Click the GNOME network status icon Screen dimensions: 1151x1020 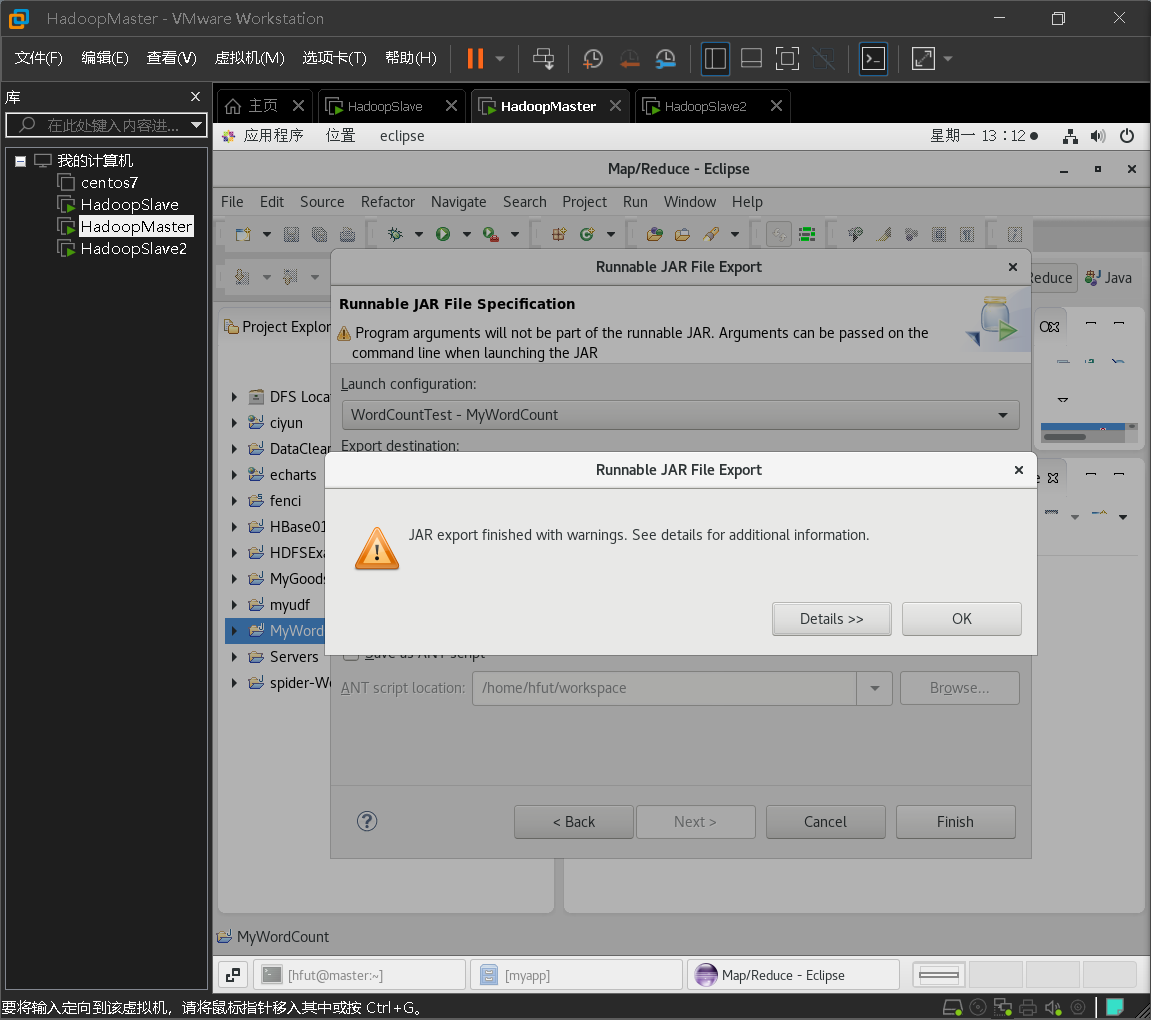(x=1070, y=136)
